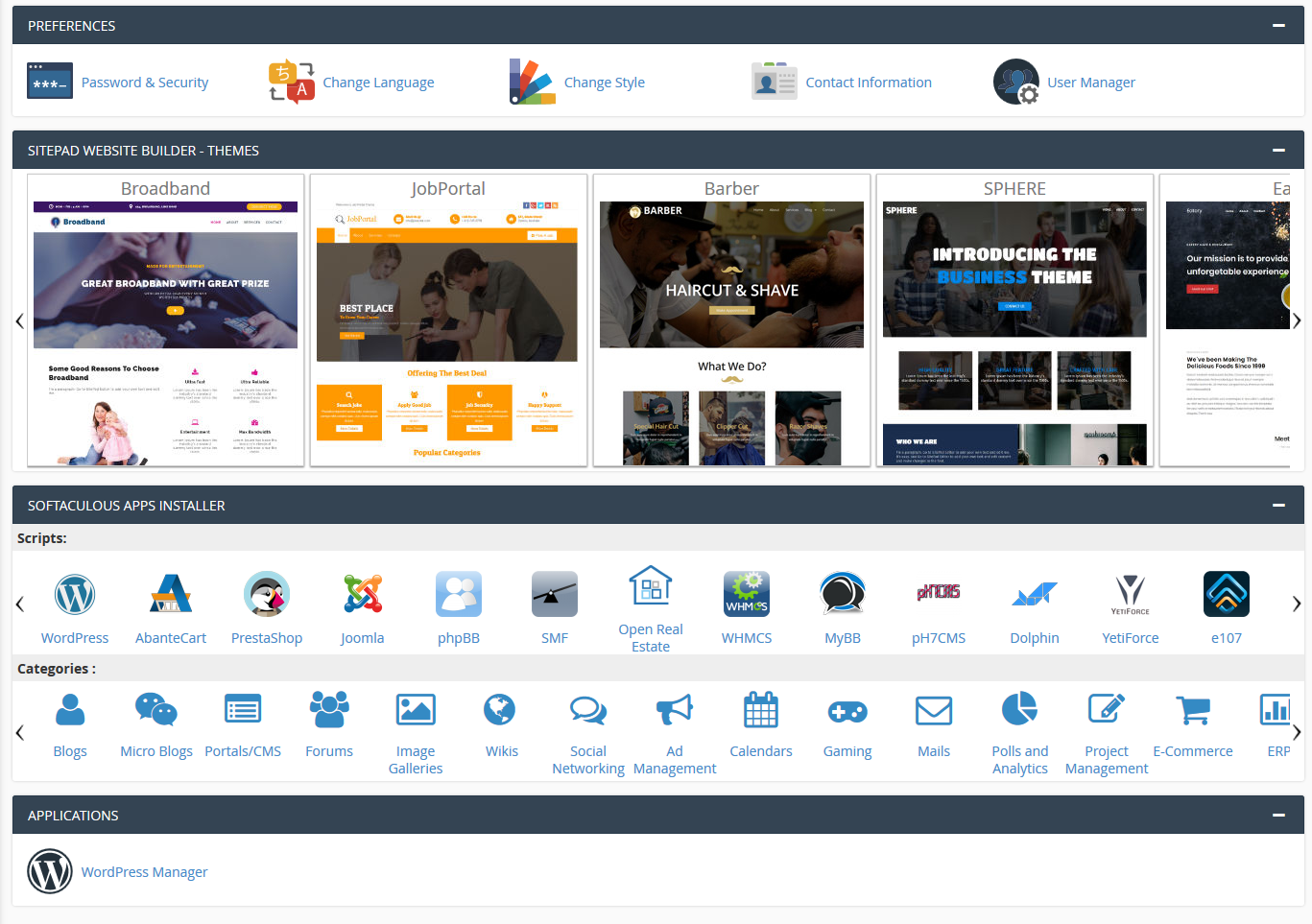Open the Change Style palette icon
This screenshot has width=1312, height=924.
pos(533,82)
